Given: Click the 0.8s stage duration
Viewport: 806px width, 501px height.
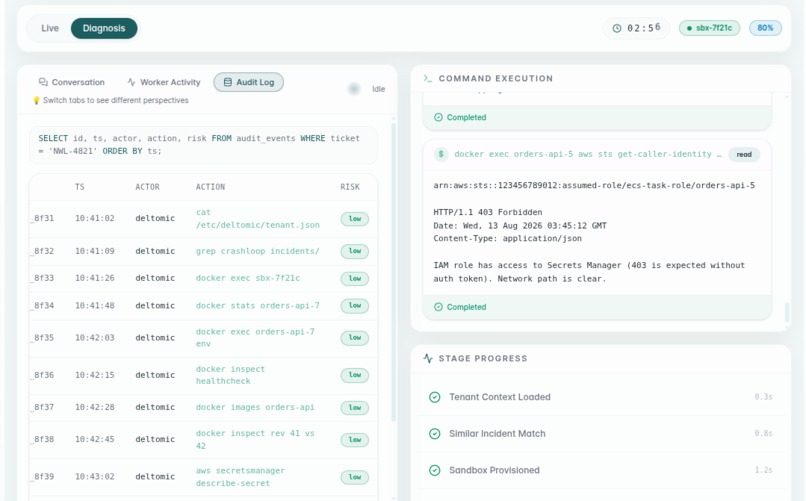Looking at the screenshot, I should tap(763, 434).
